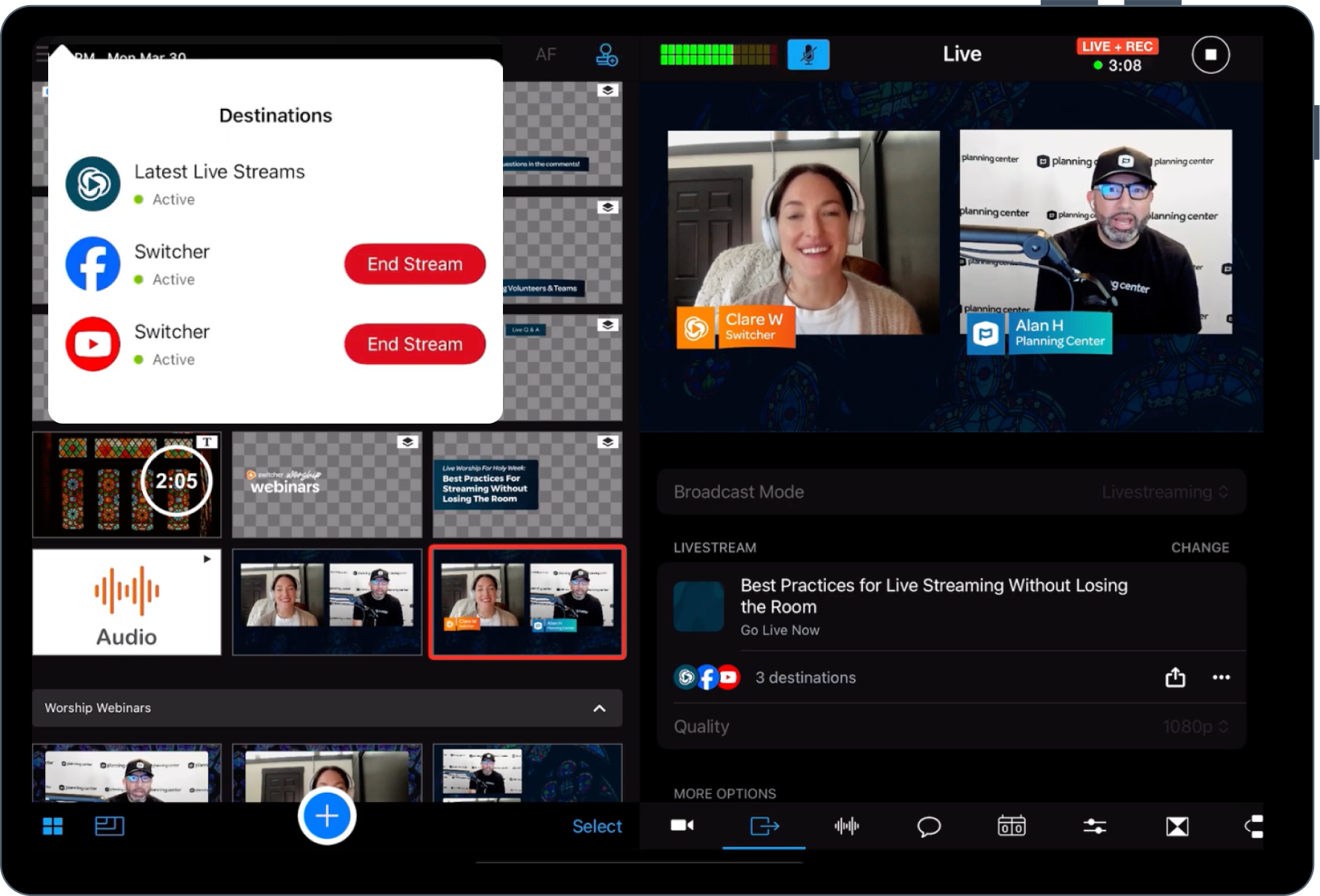Select the highlighted scene with name tags

[527, 602]
